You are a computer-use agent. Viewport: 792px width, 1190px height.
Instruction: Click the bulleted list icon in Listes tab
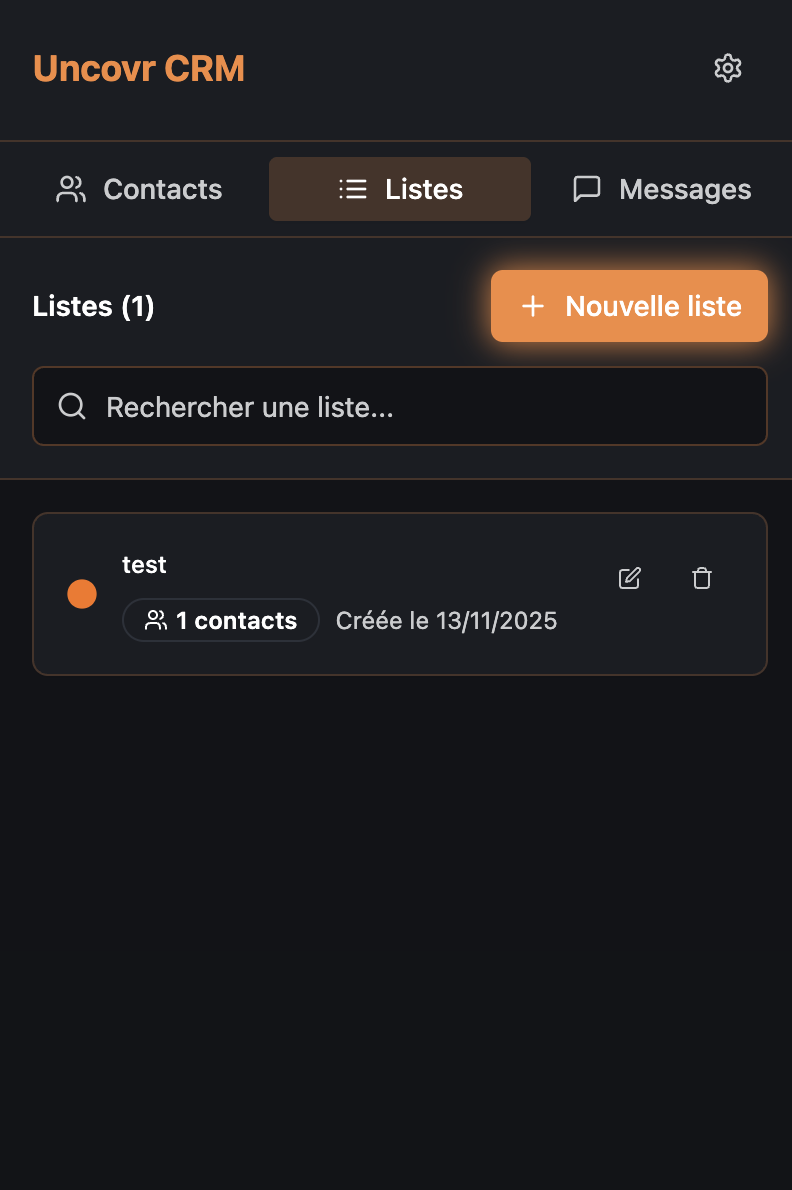[x=352, y=189]
